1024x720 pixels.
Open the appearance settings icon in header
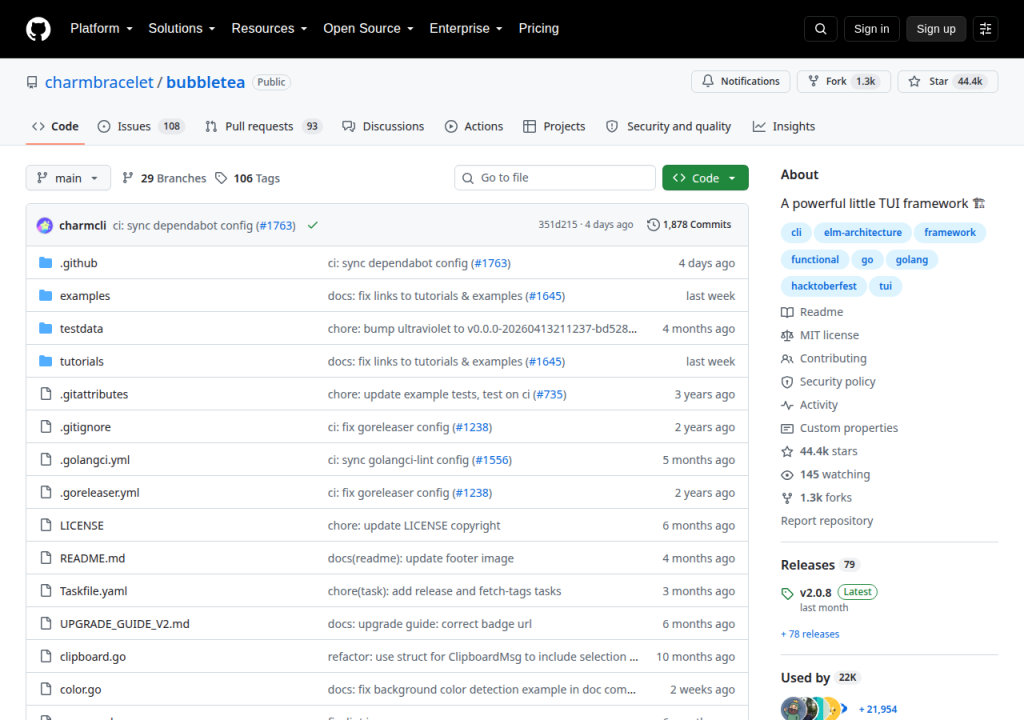(x=985, y=29)
